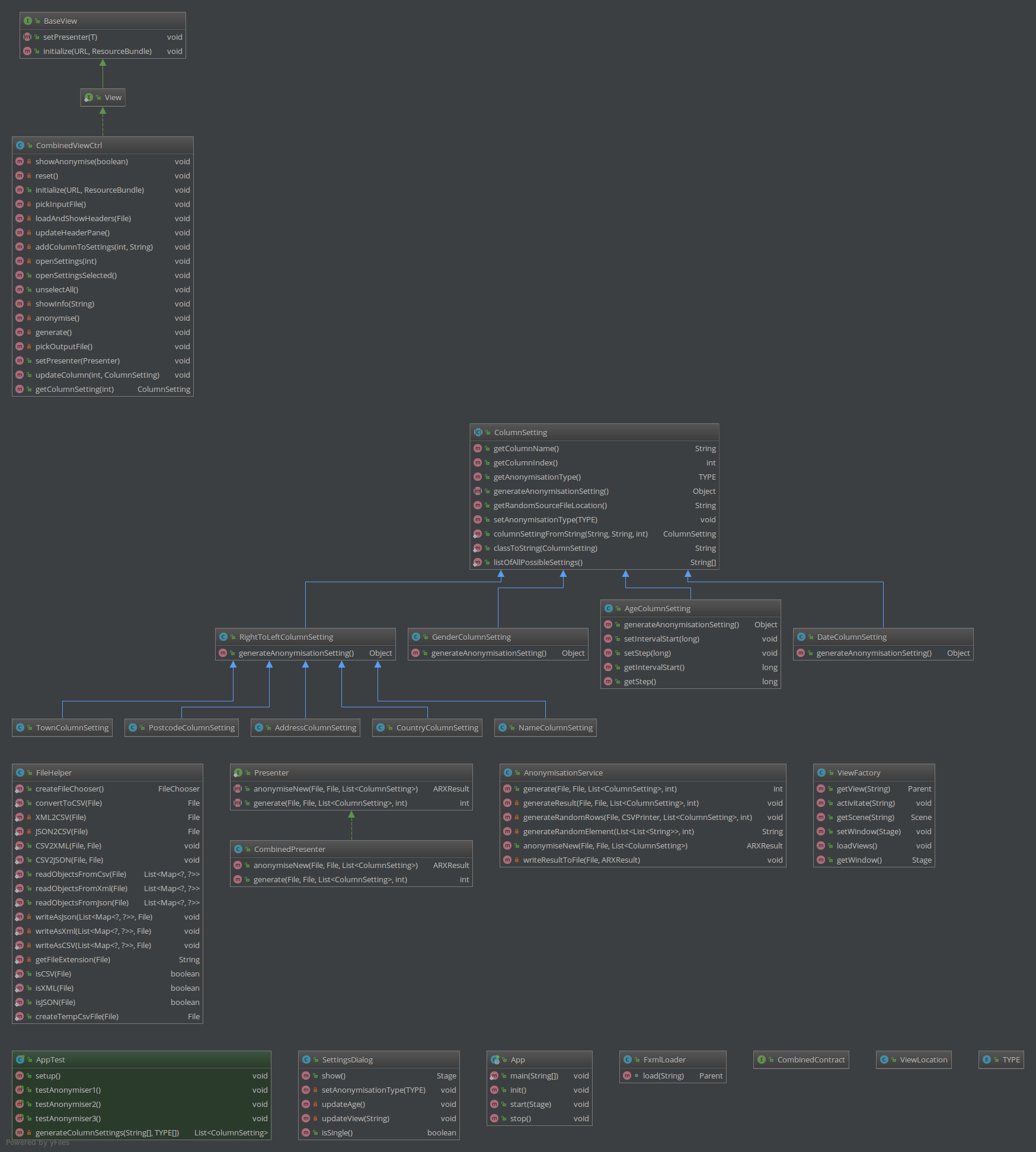
Task: Select load(String) in FxmlLoader
Action: (x=673, y=1076)
